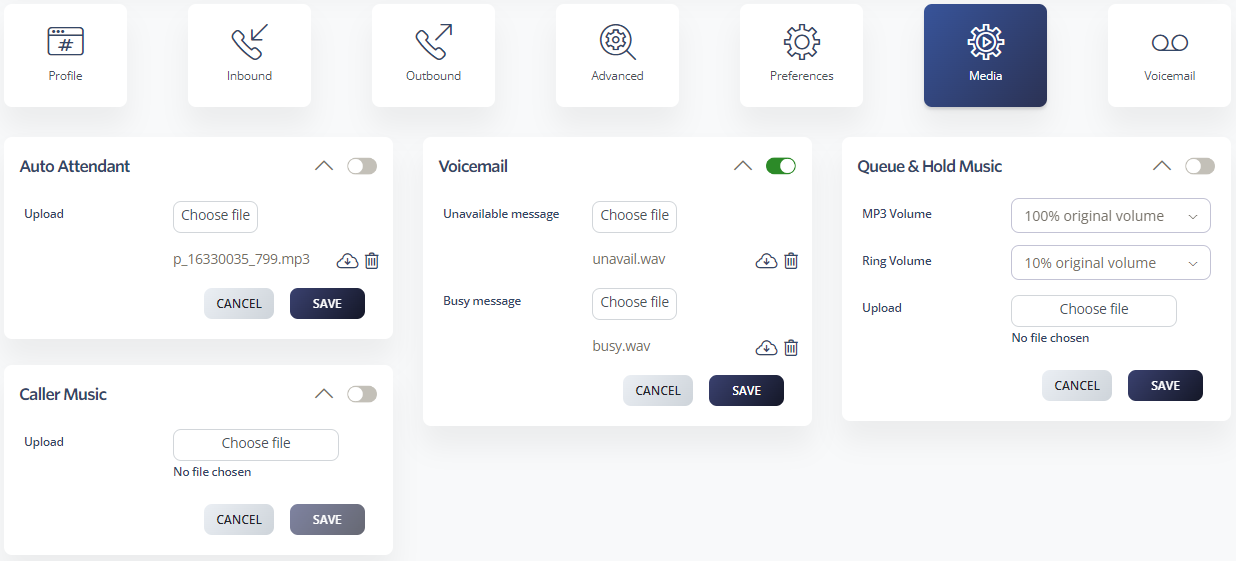1236x561 pixels.
Task: Open the Outbound call settings
Action: point(433,55)
